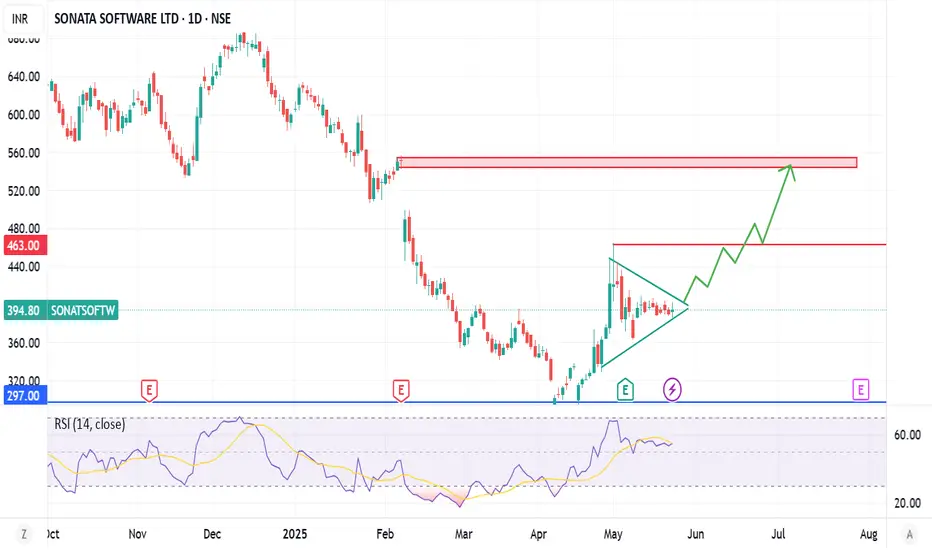Click the 600.00 price axis value
The height and width of the screenshot is (550, 932).
click(x=24, y=115)
